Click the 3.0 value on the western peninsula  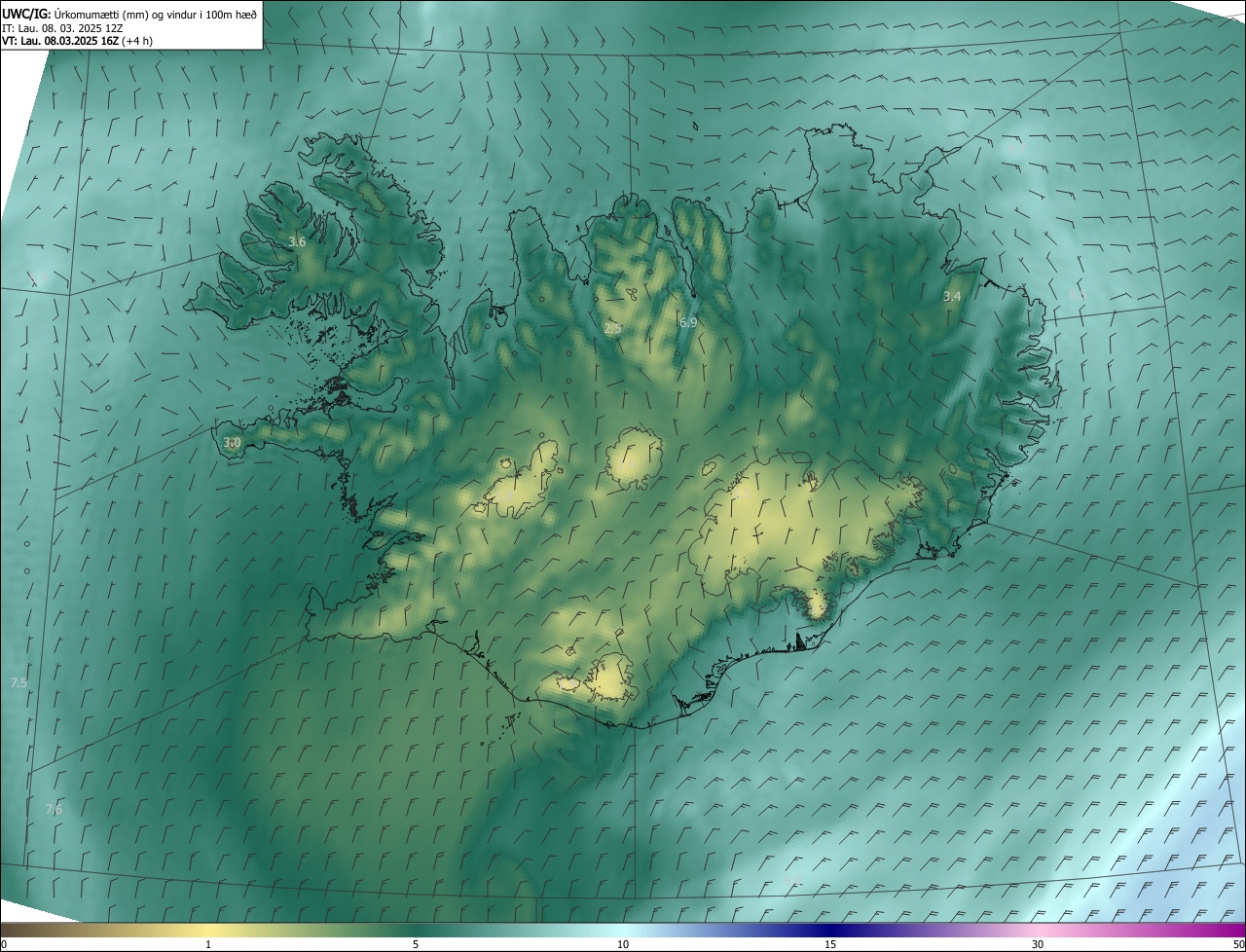tap(232, 442)
